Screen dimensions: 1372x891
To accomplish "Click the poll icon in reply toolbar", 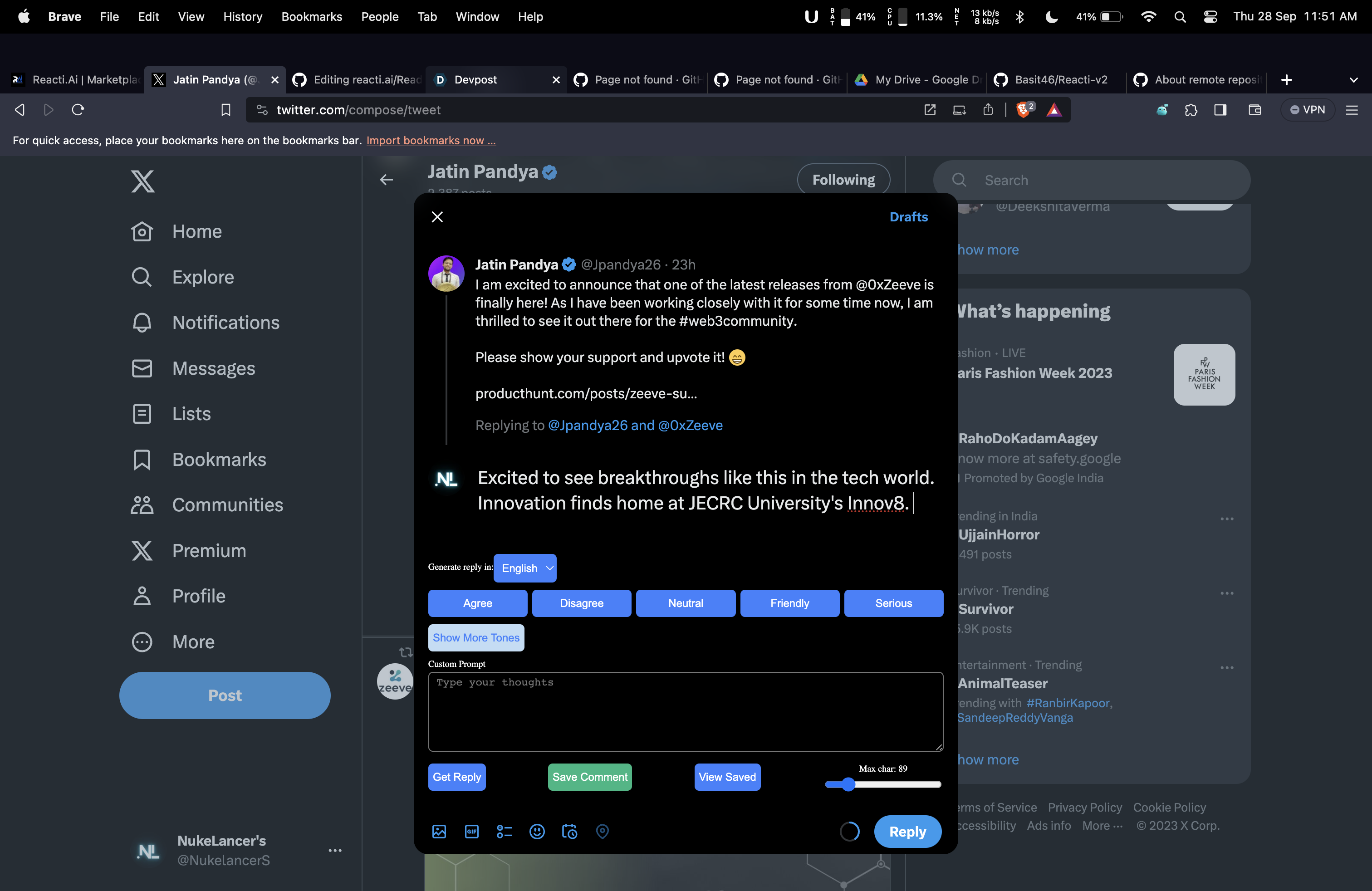I will tap(504, 831).
